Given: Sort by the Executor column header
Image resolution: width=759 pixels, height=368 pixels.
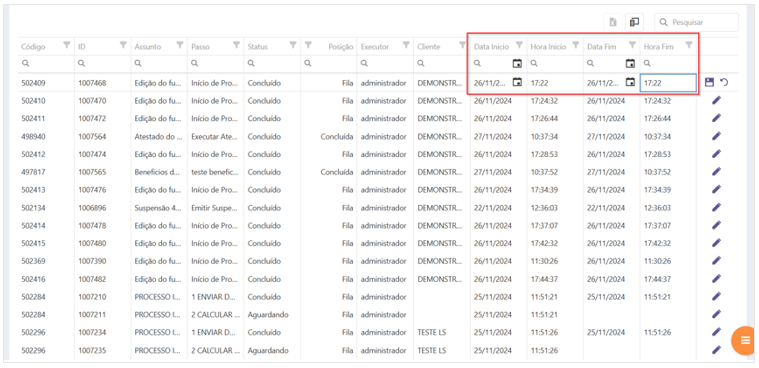Looking at the screenshot, I should click(375, 47).
